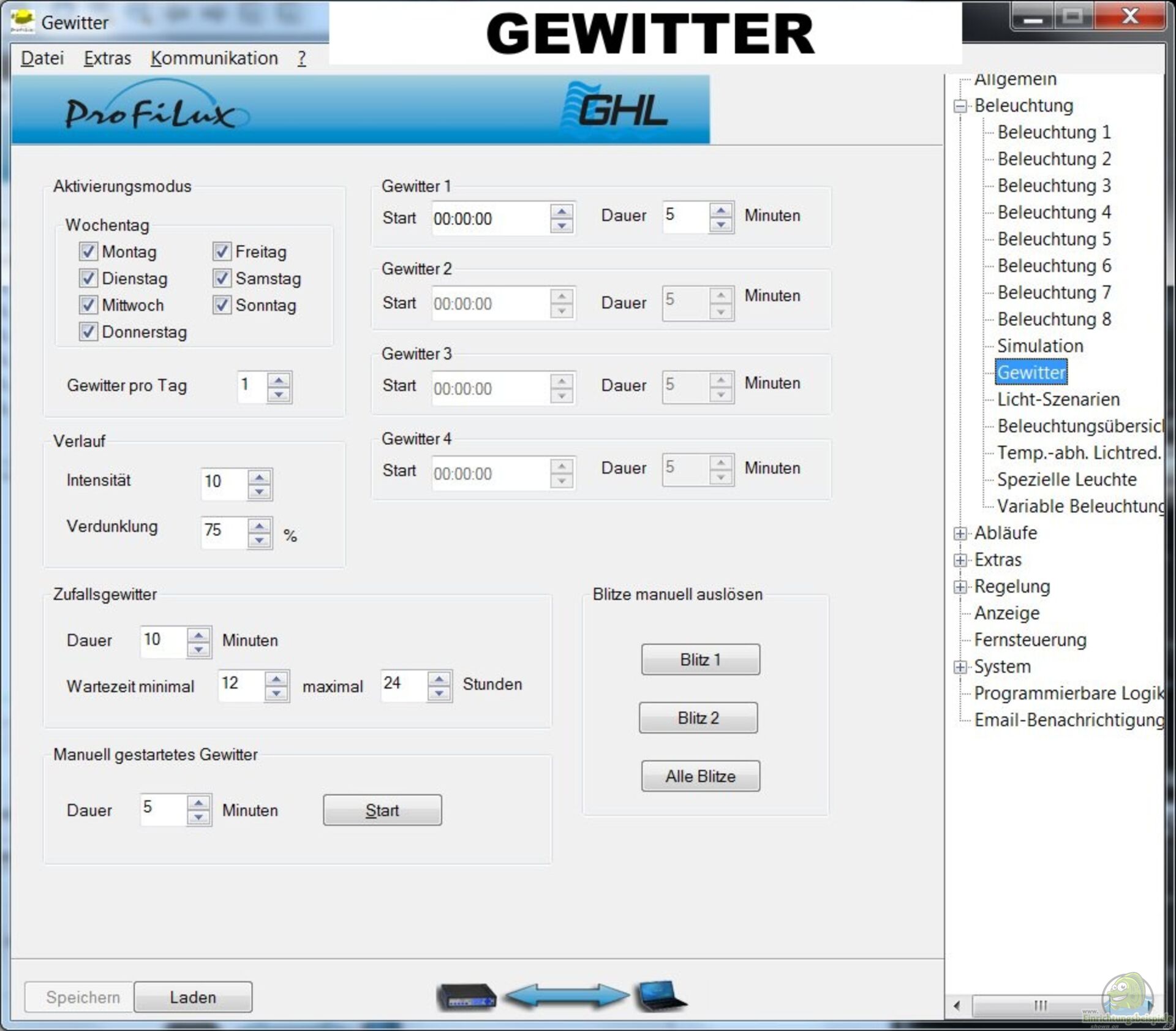Viewport: 1176px width, 1031px height.
Task: Click the laptop computer icon
Action: [661, 995]
